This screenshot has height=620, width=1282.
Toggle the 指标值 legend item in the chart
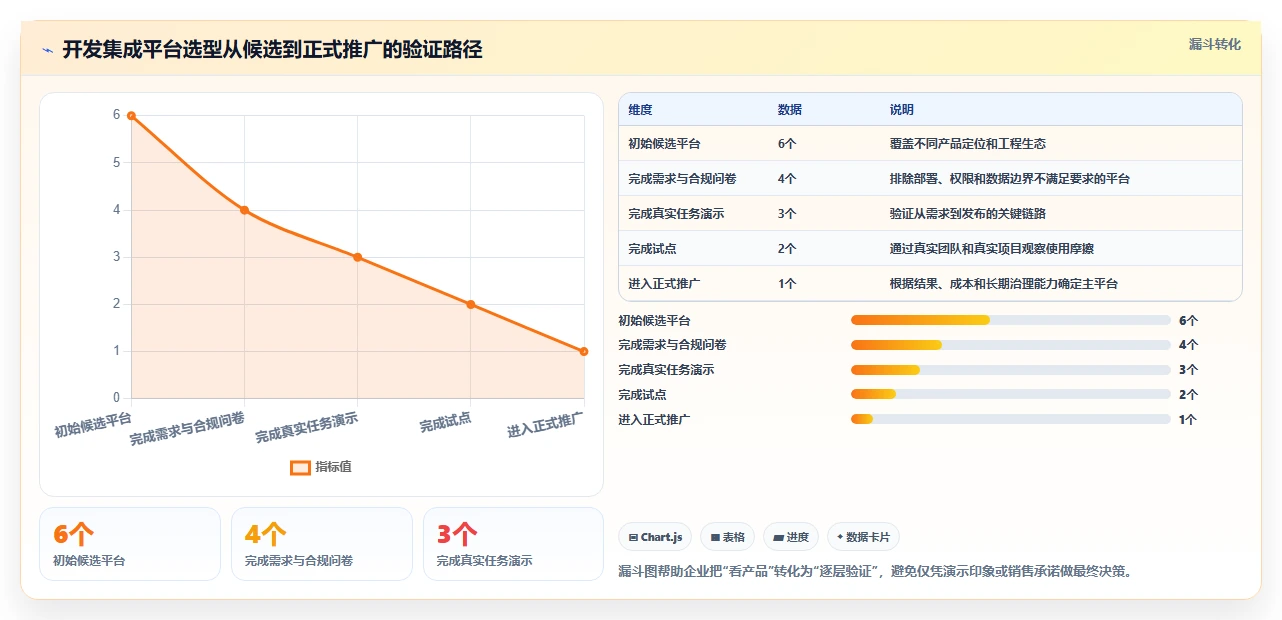point(320,467)
